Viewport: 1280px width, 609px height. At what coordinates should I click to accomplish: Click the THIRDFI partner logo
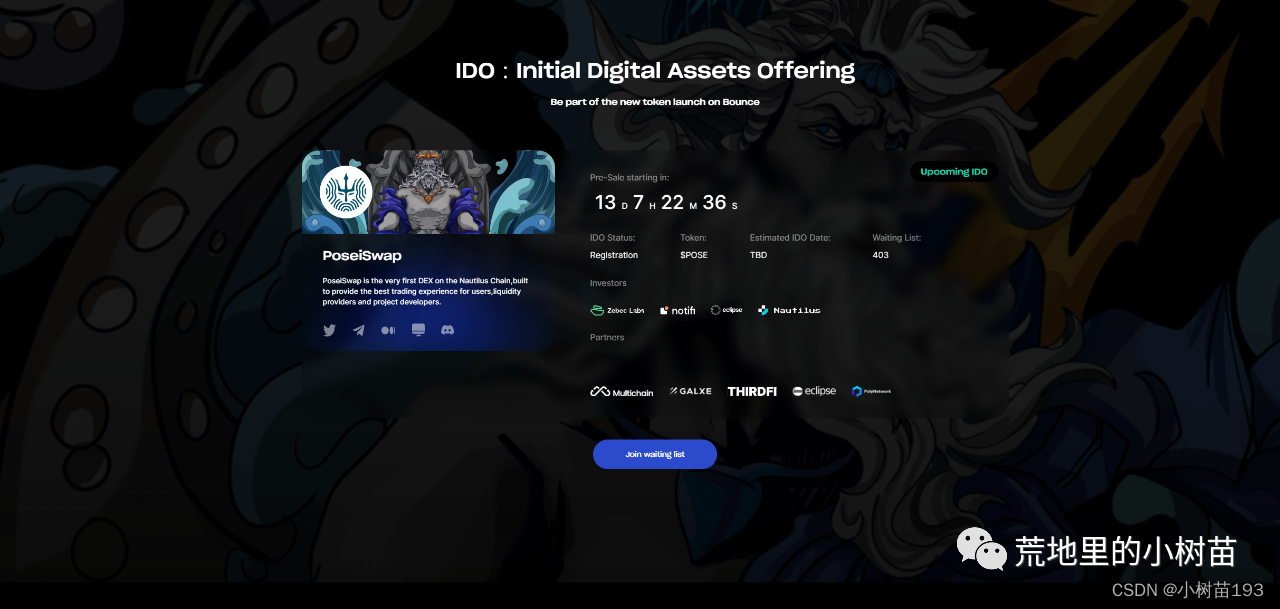(x=752, y=391)
